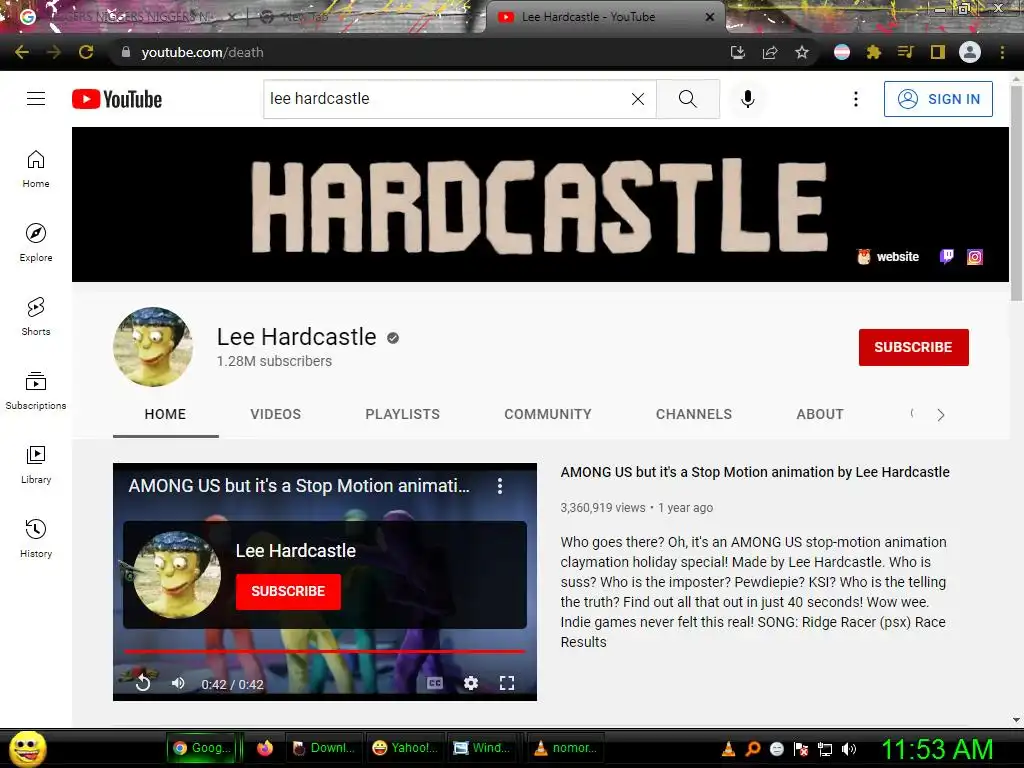1024x768 pixels.
Task: Open Shorts in the sidebar
Action: coord(36,317)
